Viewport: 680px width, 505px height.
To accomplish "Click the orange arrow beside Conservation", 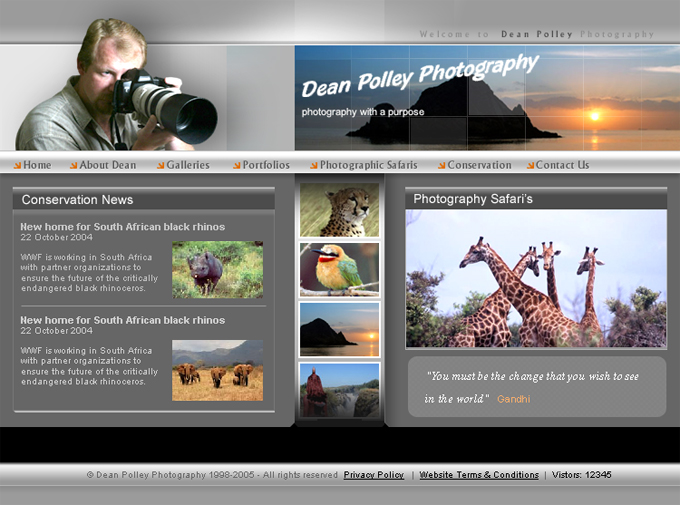I will (x=442, y=165).
